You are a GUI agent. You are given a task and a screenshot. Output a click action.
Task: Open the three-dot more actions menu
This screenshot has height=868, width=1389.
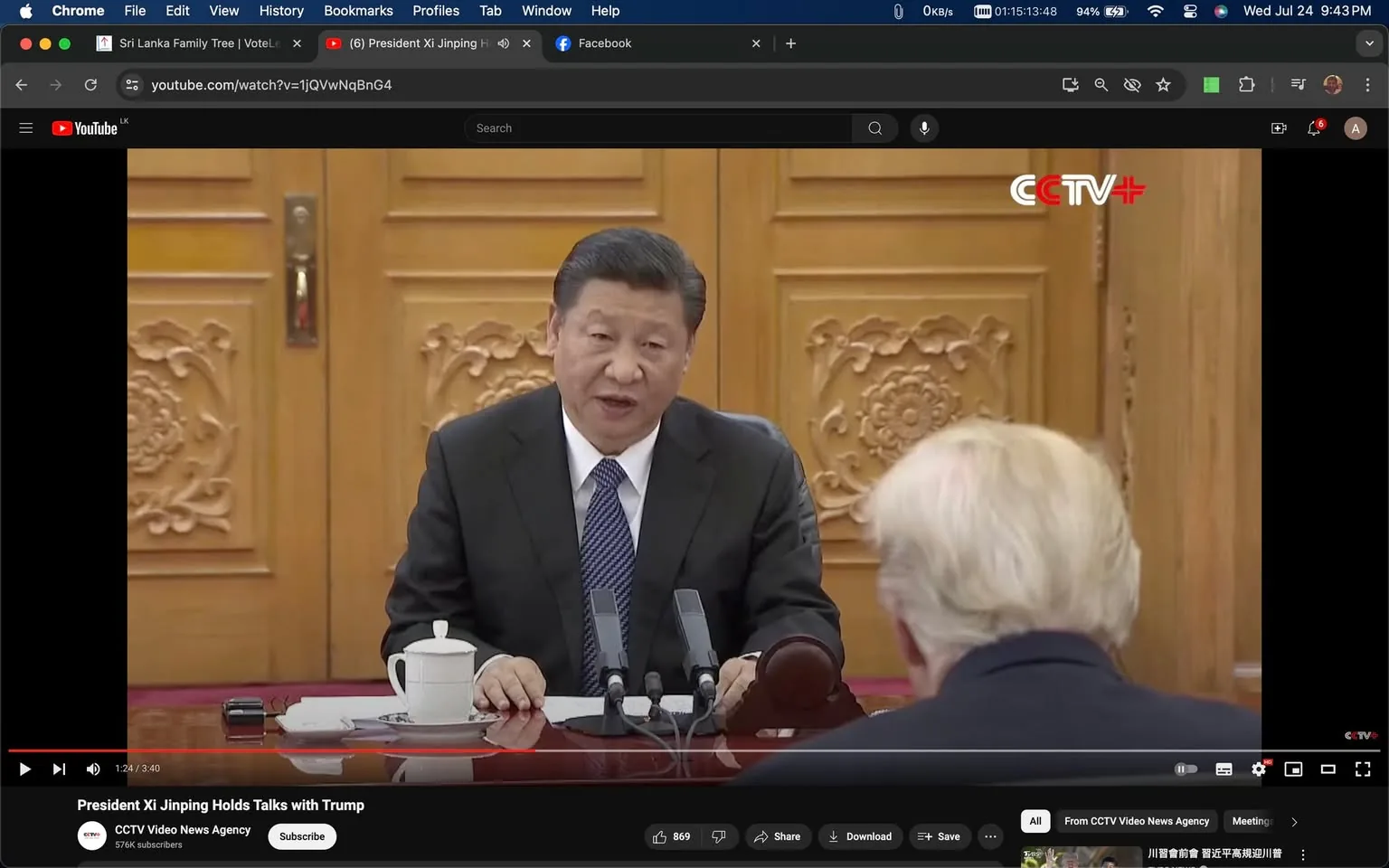pyautogui.click(x=989, y=836)
